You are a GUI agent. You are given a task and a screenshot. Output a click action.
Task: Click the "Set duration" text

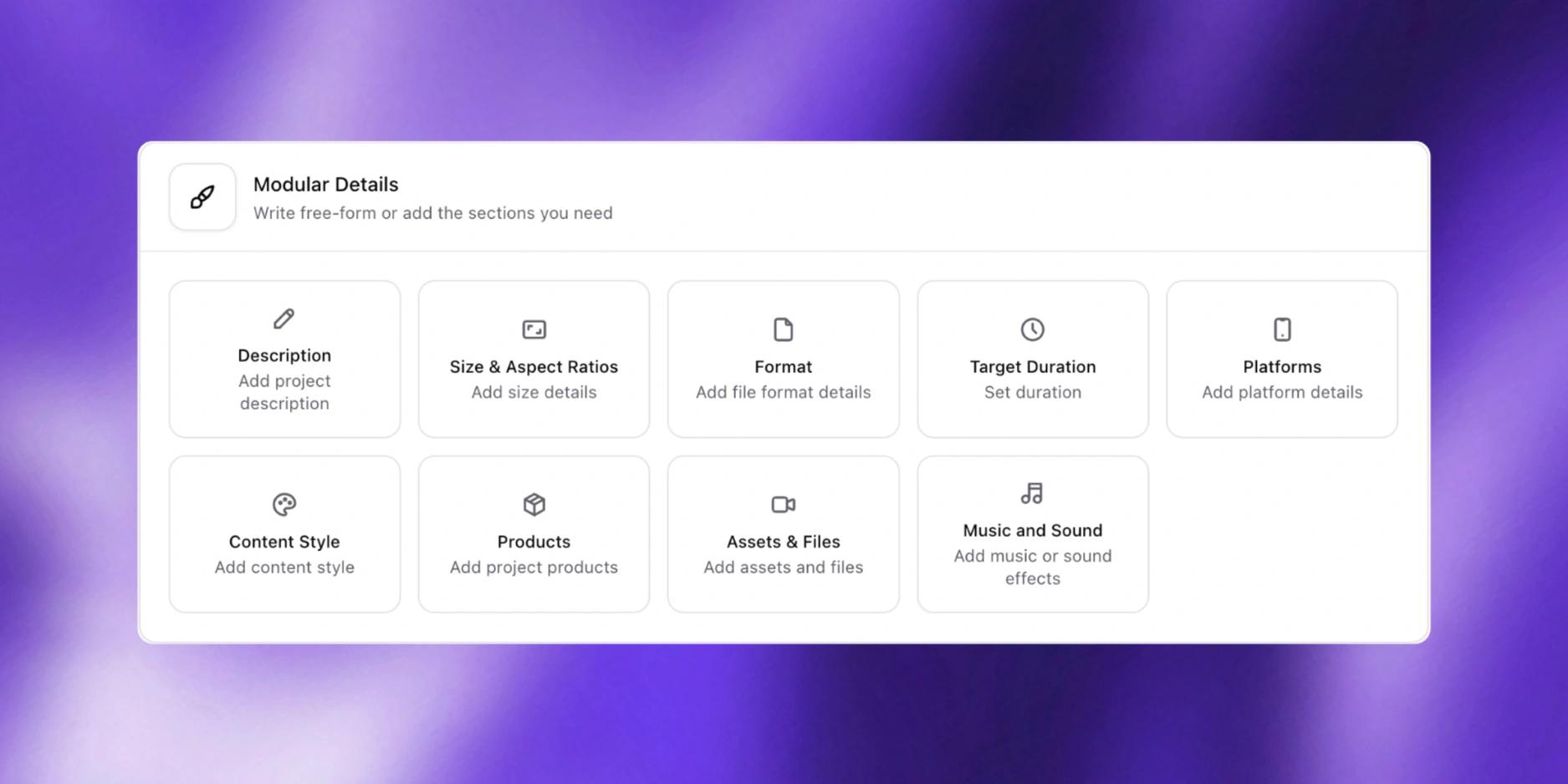coord(1032,392)
